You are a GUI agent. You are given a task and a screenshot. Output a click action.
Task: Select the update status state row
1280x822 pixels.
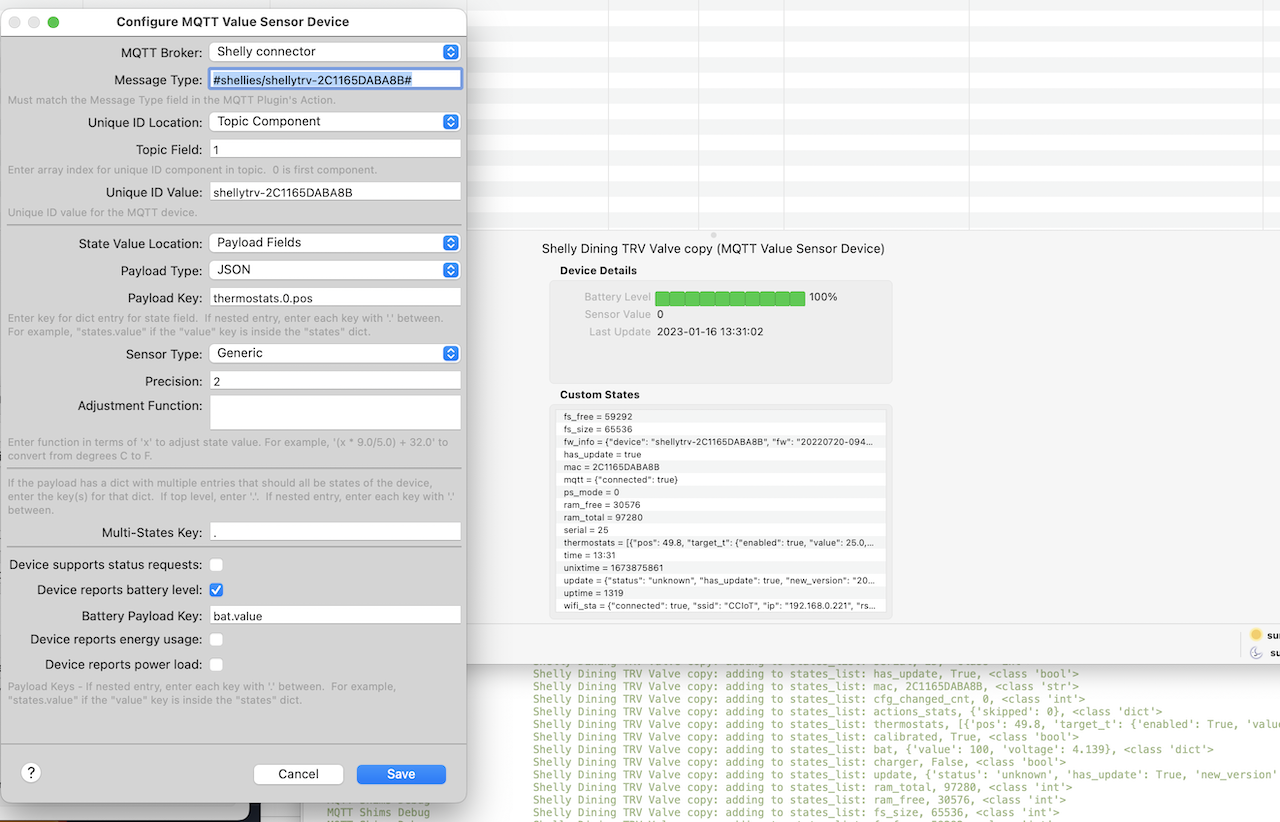tap(720, 580)
